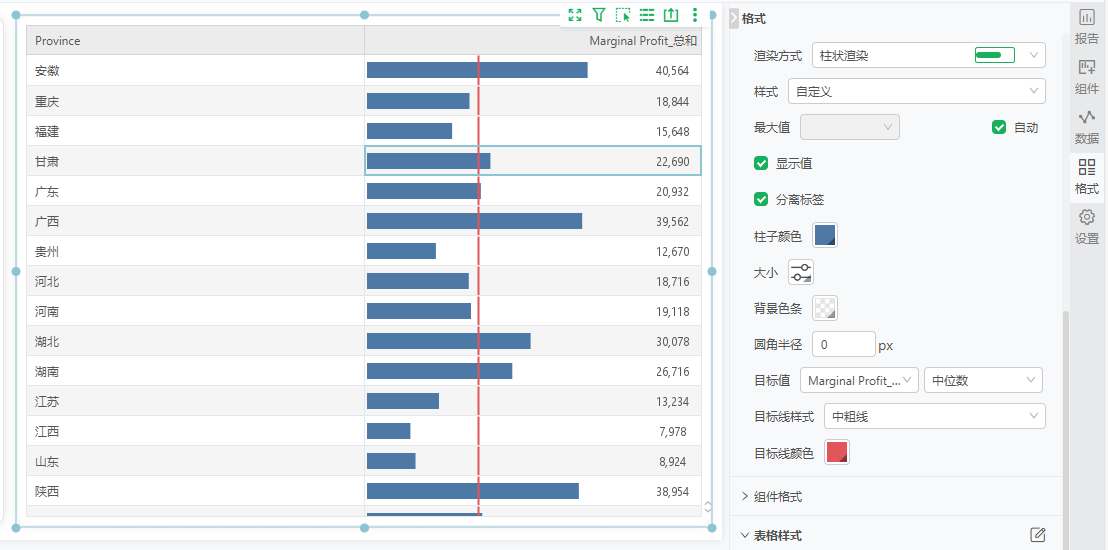
Task: Open the 背景色条 transparent swatch
Action: (x=825, y=308)
